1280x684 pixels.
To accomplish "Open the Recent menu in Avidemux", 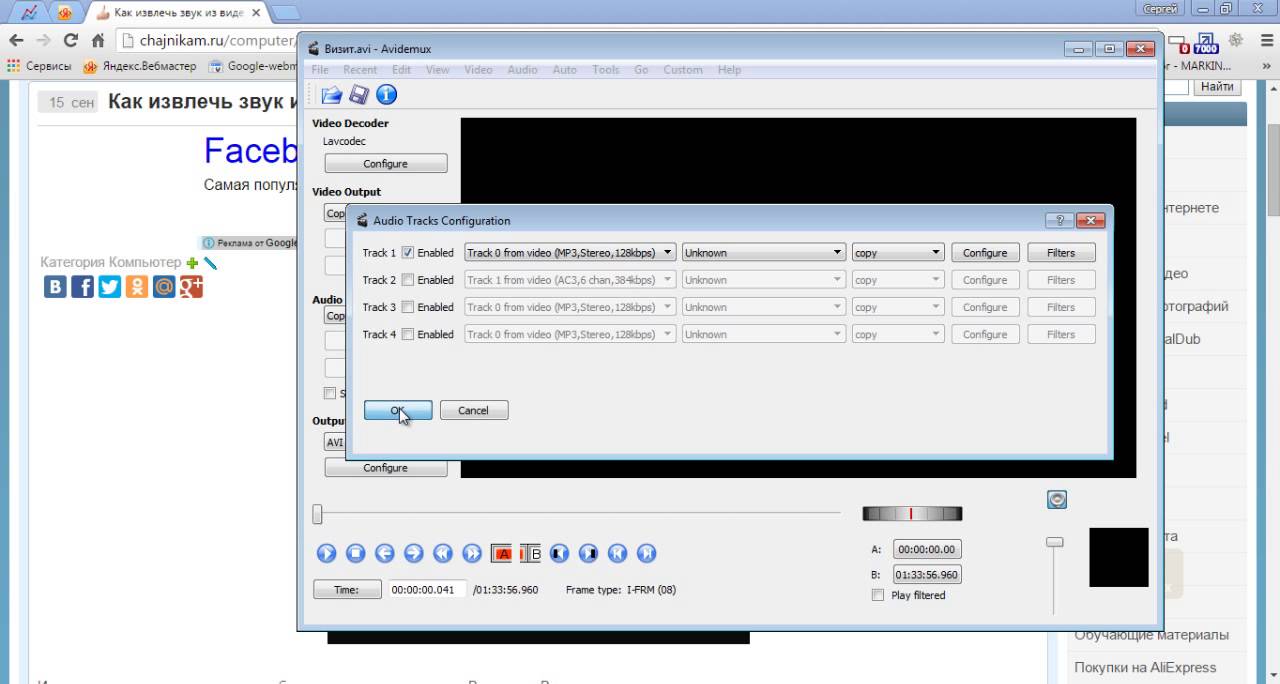I will 360,70.
